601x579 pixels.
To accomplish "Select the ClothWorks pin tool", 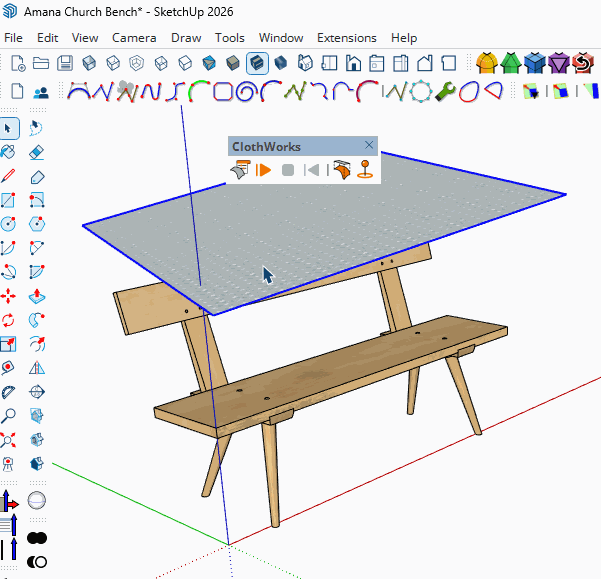I will coord(365,169).
